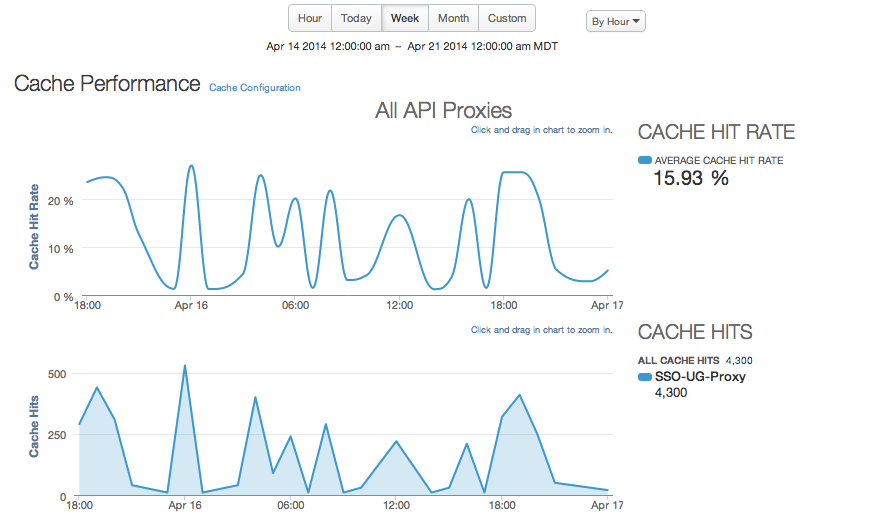
Task: Choose the Month time range
Action: click(453, 18)
